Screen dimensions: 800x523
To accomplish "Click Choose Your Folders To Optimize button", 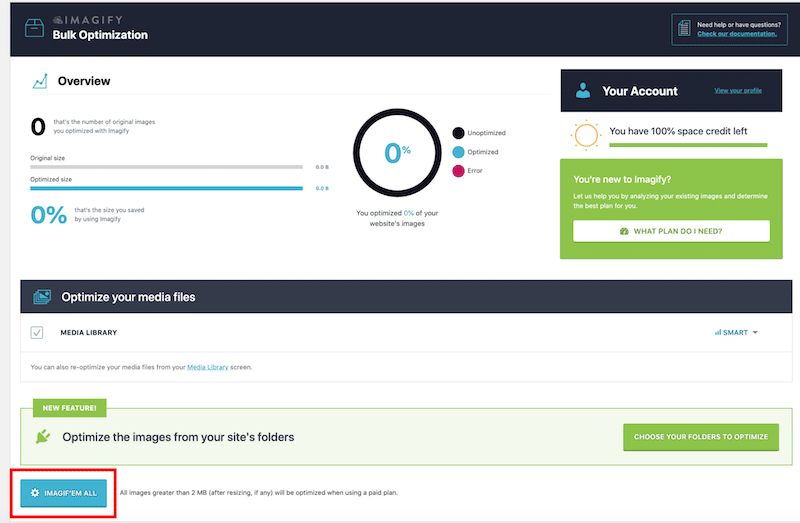I will 701,437.
